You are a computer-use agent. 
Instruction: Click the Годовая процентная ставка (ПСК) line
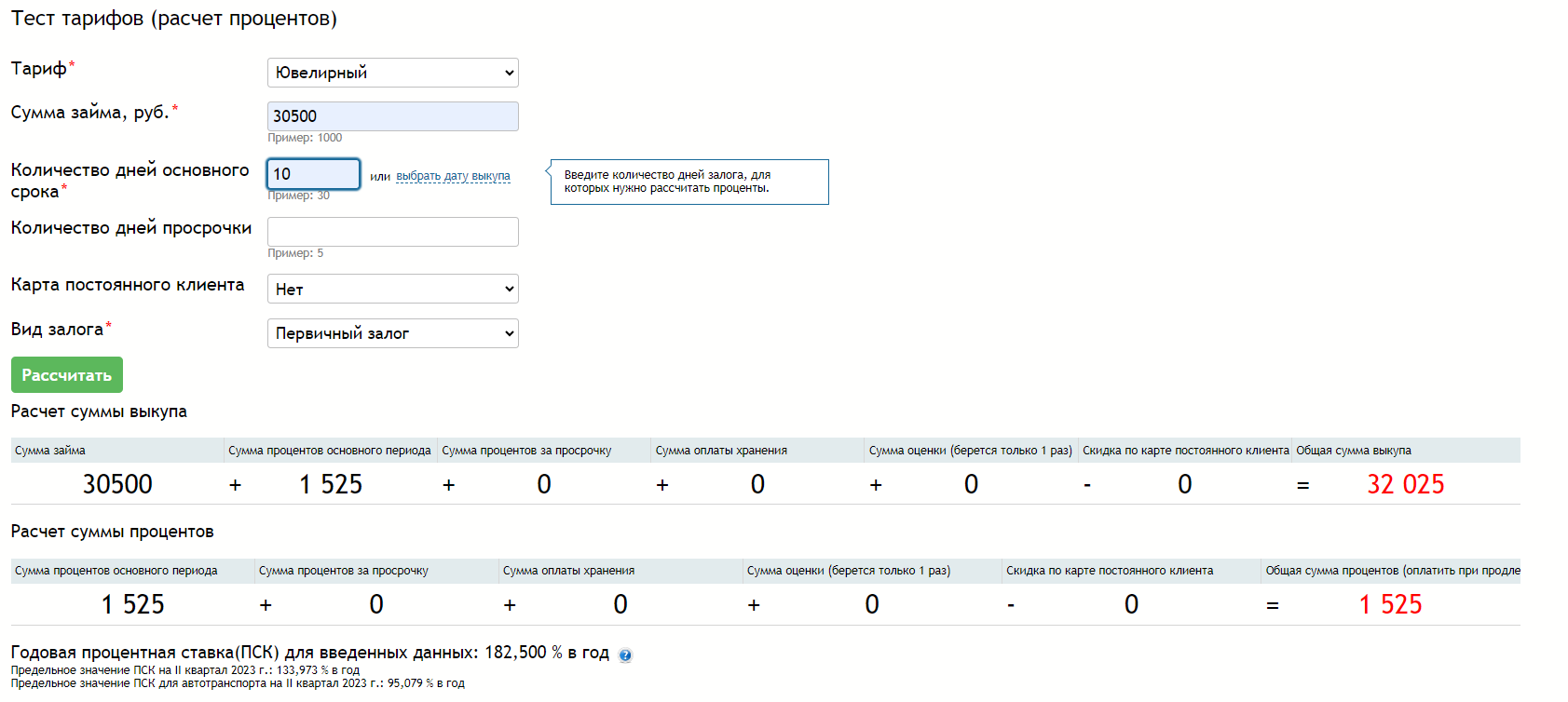click(309, 653)
